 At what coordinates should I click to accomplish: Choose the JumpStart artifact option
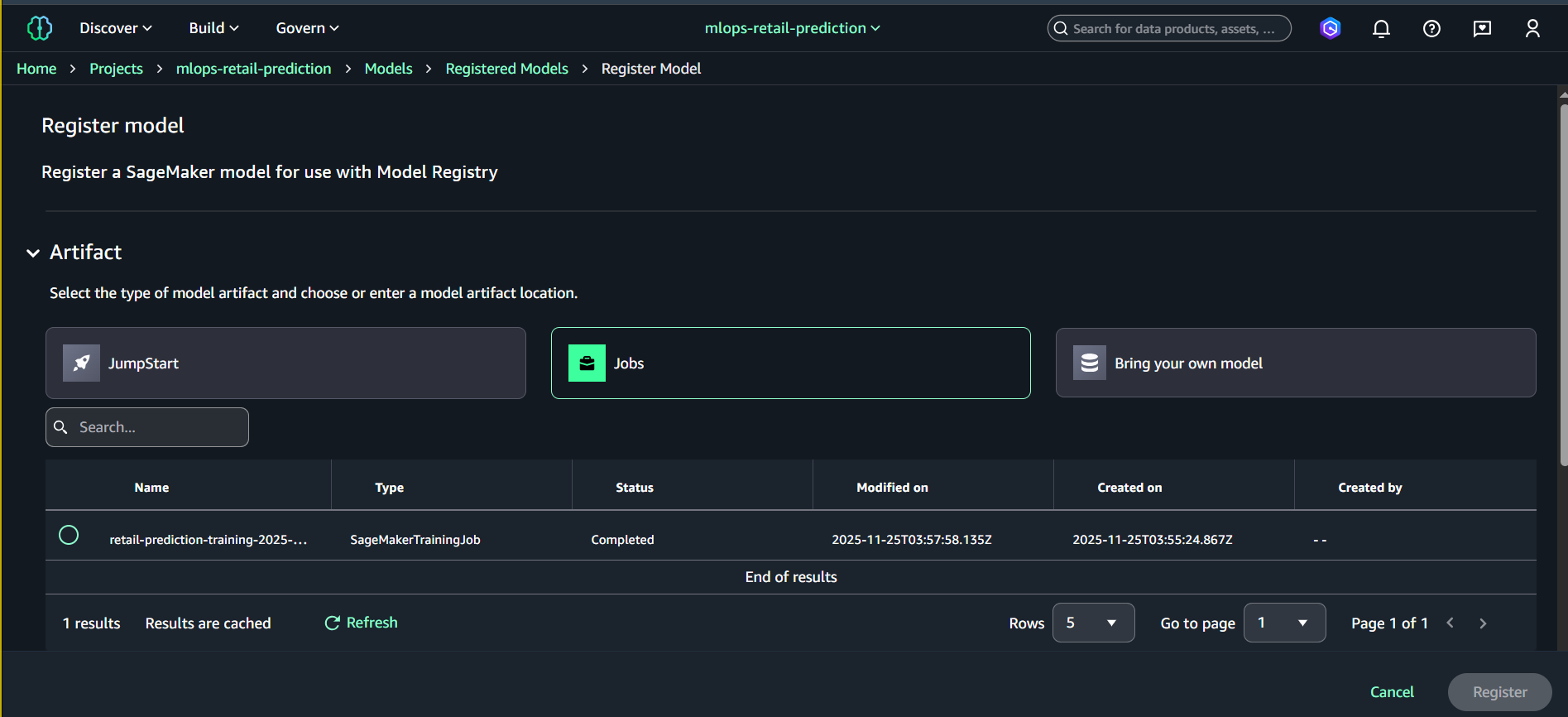[285, 363]
